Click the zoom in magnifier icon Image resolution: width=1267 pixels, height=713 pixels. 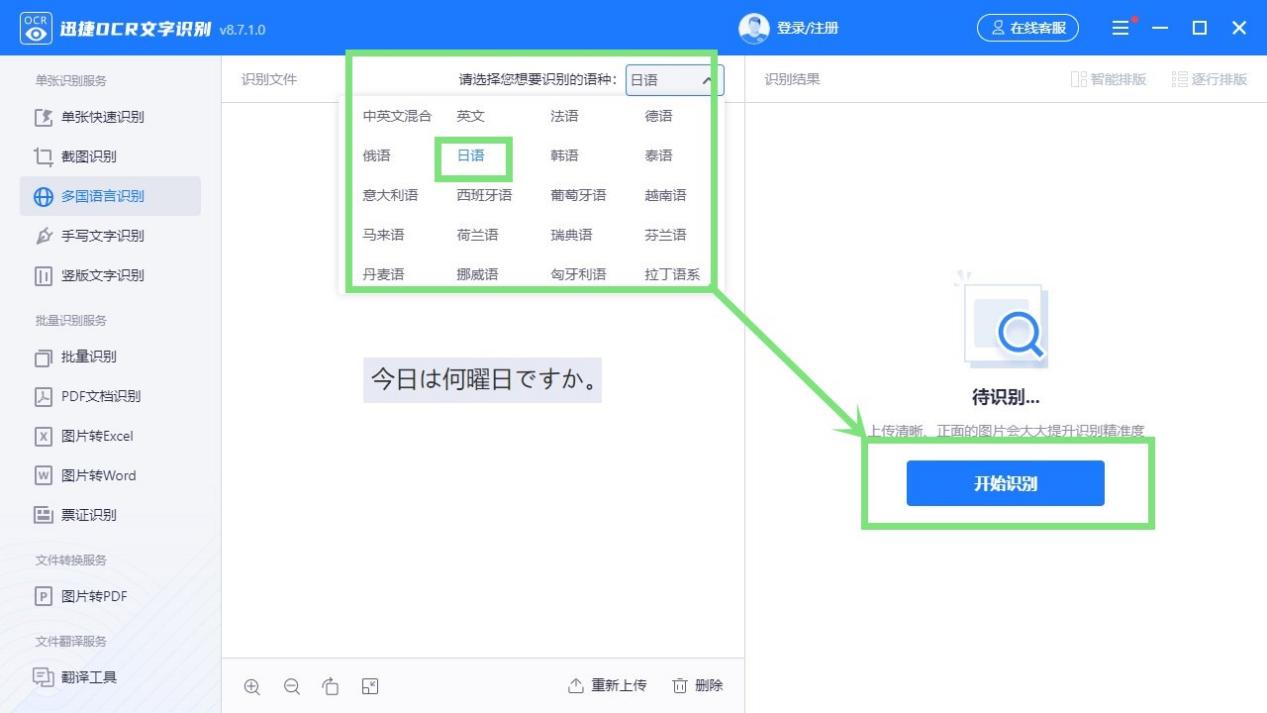(x=252, y=686)
